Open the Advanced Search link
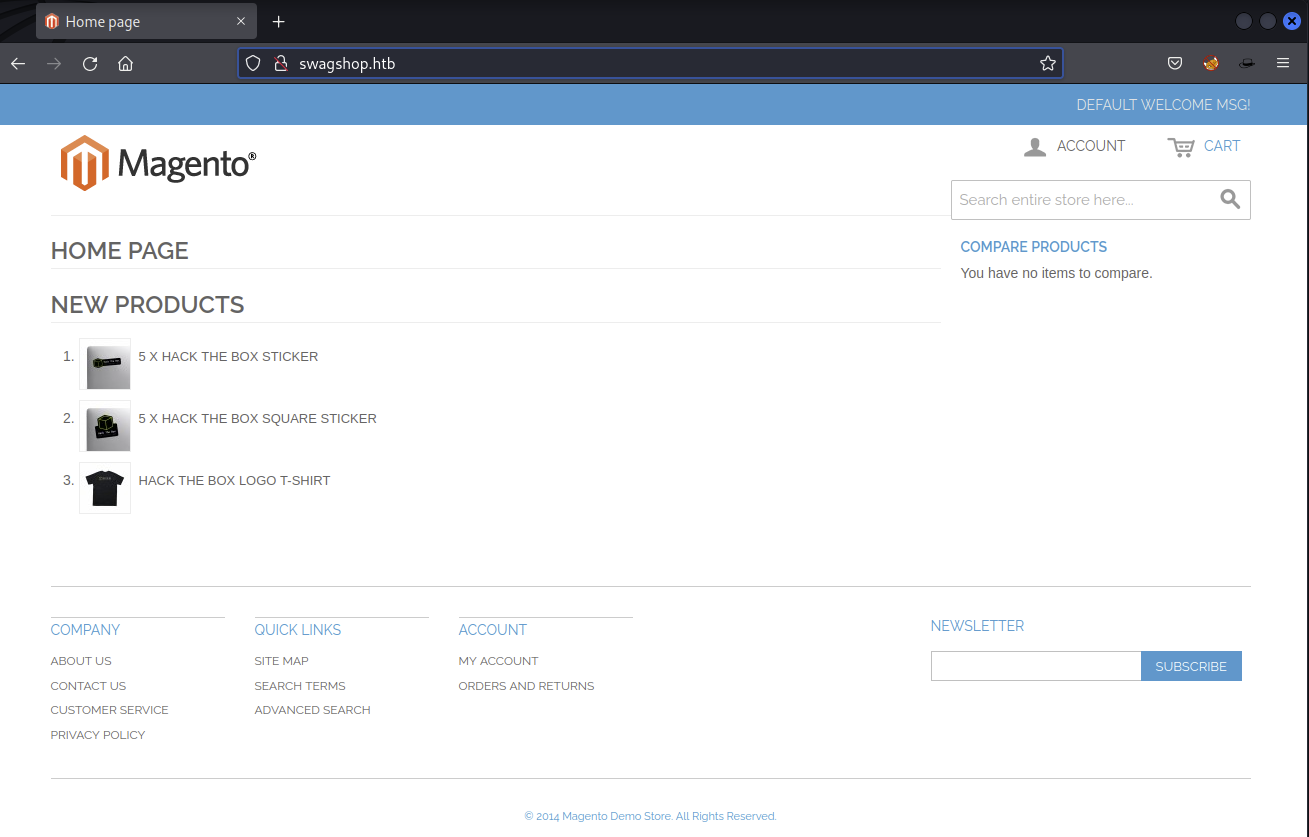 point(312,710)
